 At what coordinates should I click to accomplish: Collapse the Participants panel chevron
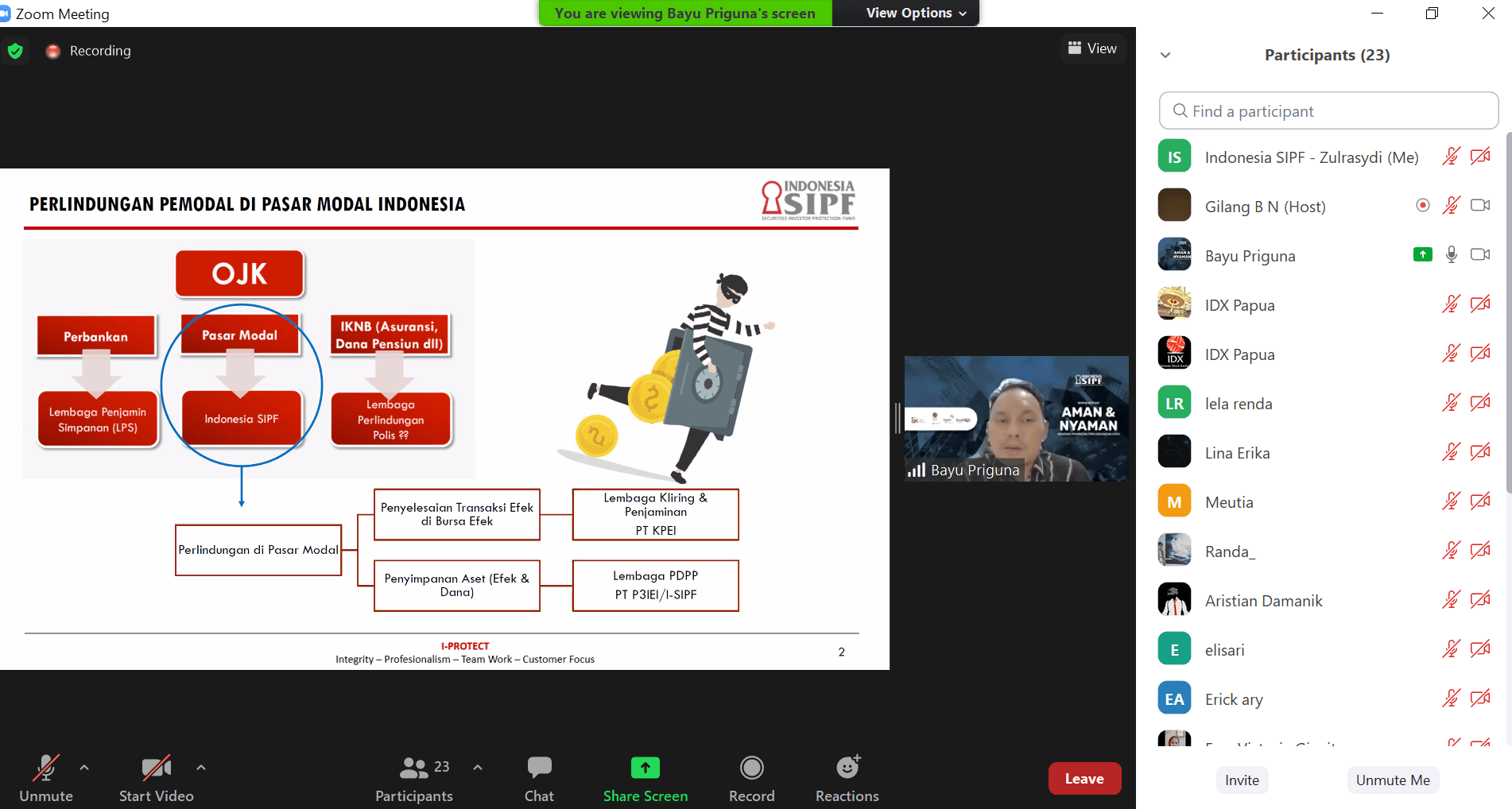click(x=1165, y=55)
